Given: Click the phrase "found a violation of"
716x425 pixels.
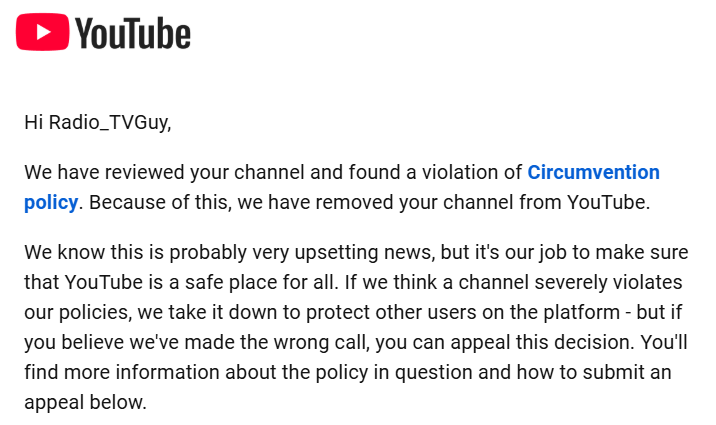Looking at the screenshot, I should pos(435,173).
